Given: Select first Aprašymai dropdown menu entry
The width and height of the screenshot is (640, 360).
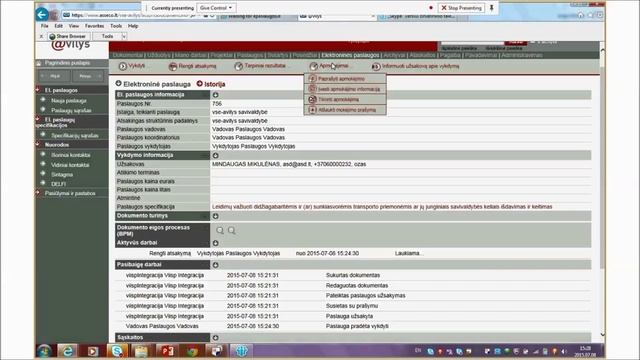Looking at the screenshot, I should [345, 78].
